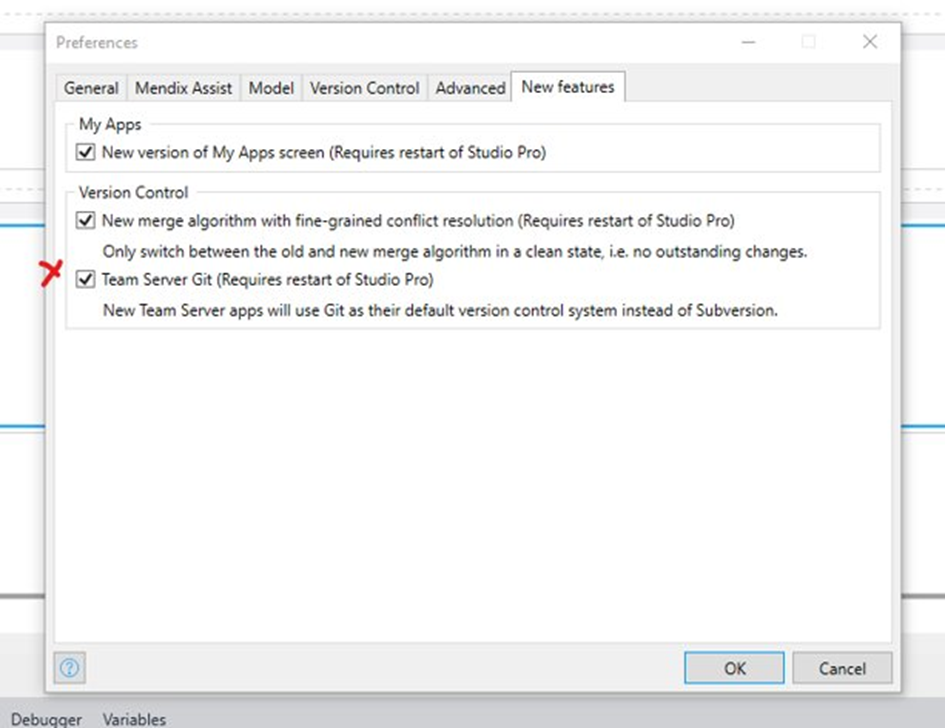Click the Preferences title text
This screenshot has width=945, height=728.
pyautogui.click(x=96, y=43)
